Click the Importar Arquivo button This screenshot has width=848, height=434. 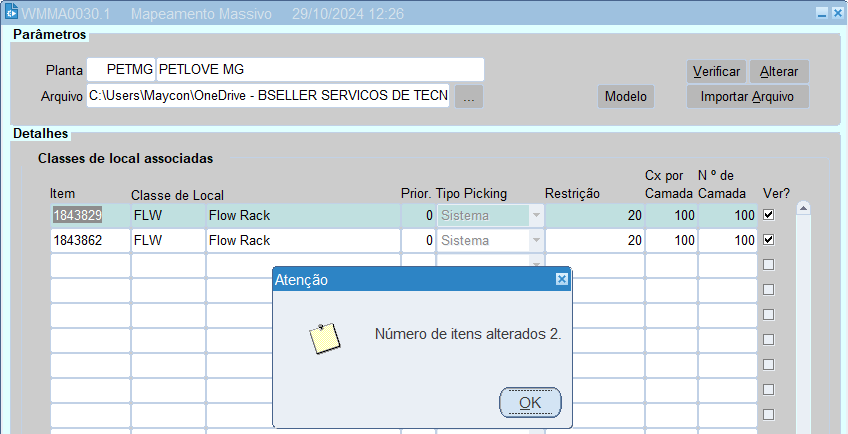(x=747, y=97)
